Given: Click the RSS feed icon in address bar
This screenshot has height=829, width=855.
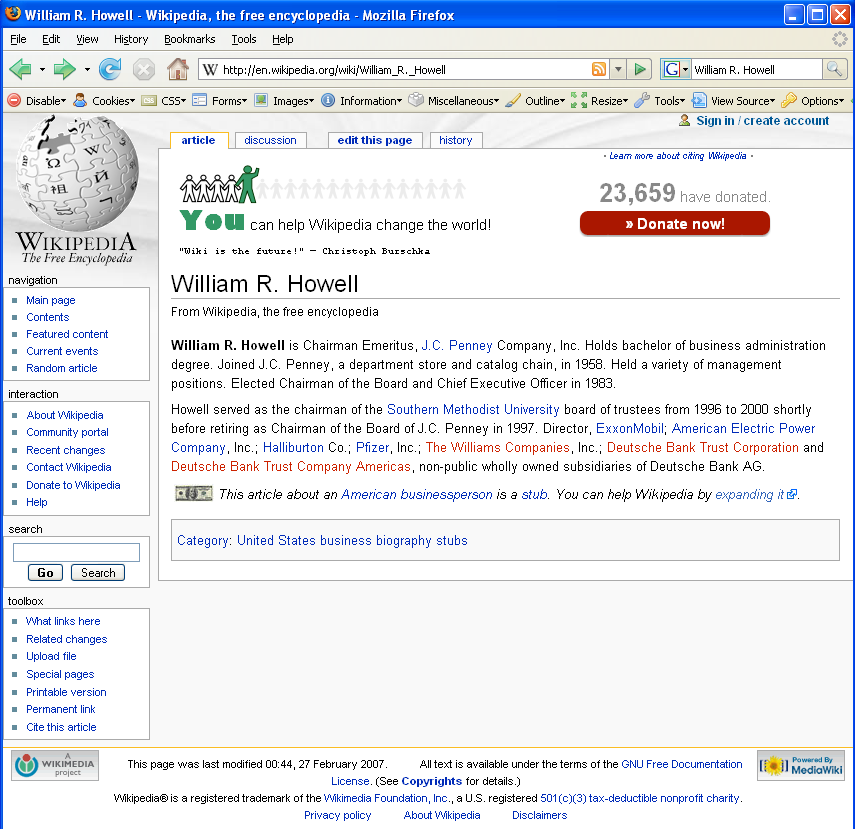Looking at the screenshot, I should tap(599, 69).
